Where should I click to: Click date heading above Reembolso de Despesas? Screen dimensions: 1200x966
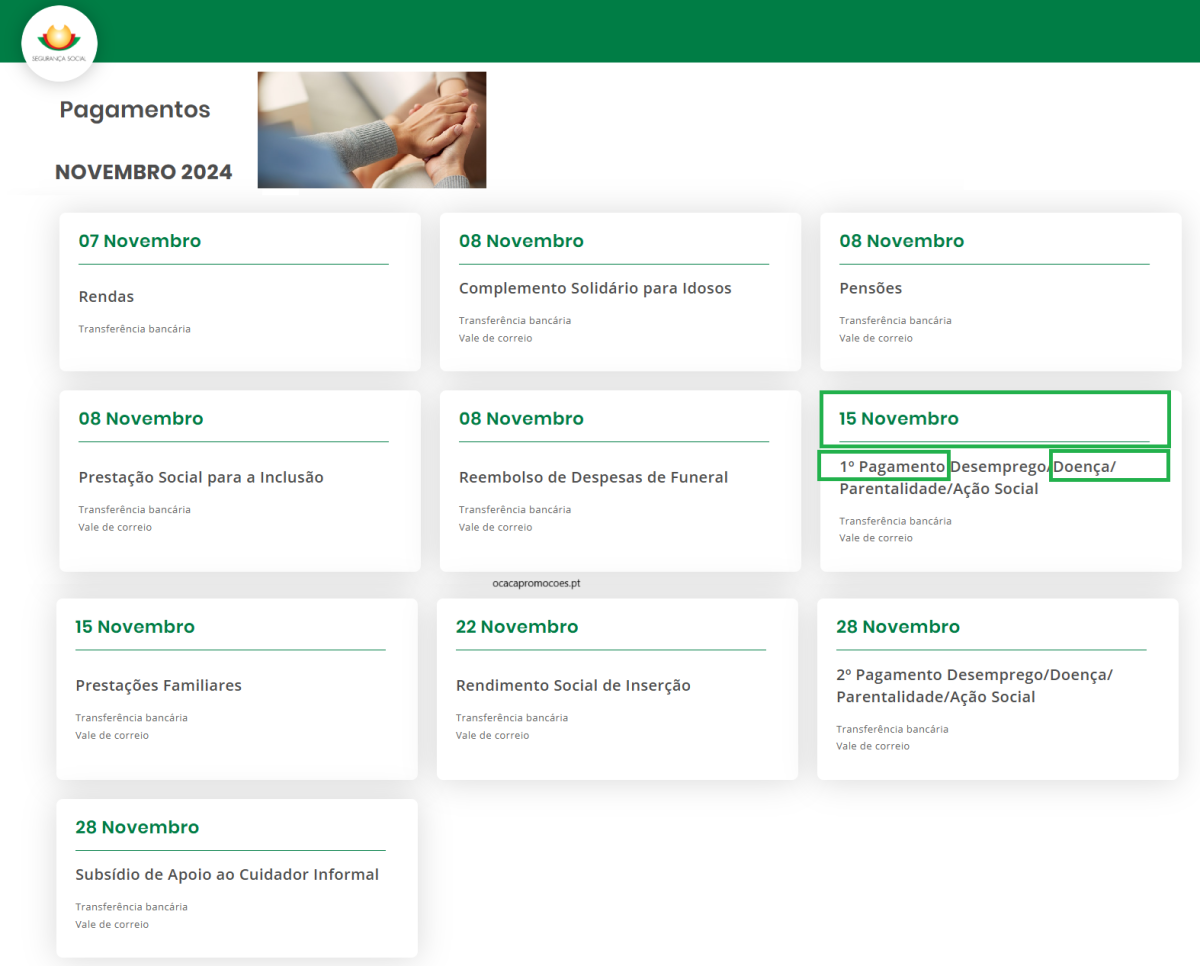point(521,419)
